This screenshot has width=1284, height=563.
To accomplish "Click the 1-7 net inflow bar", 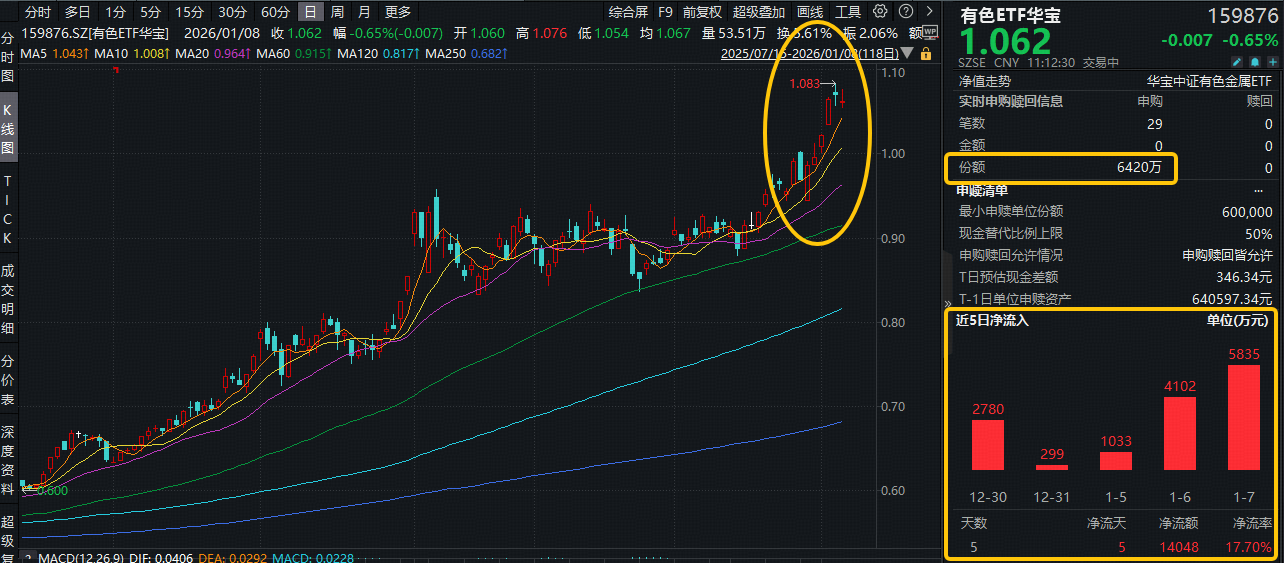I will click(1244, 417).
